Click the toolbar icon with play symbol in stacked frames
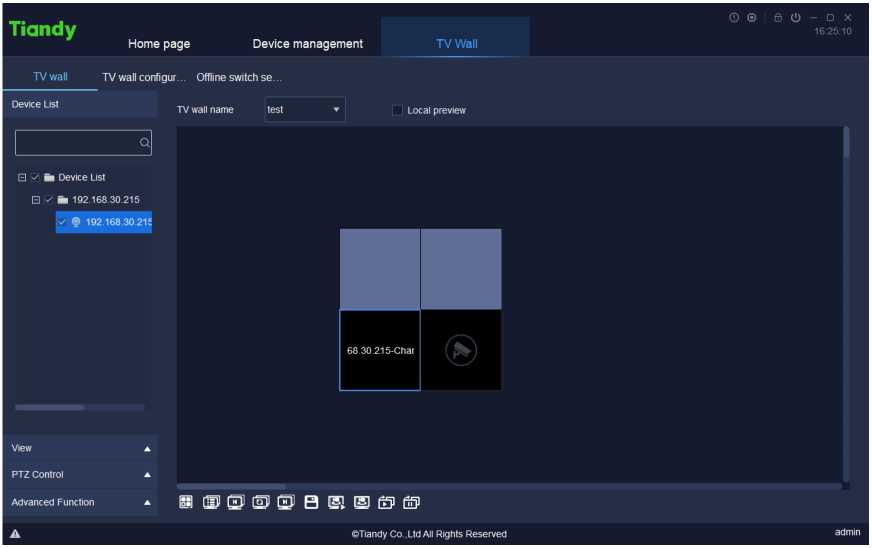Viewport: 872px width, 548px height. tap(386, 502)
